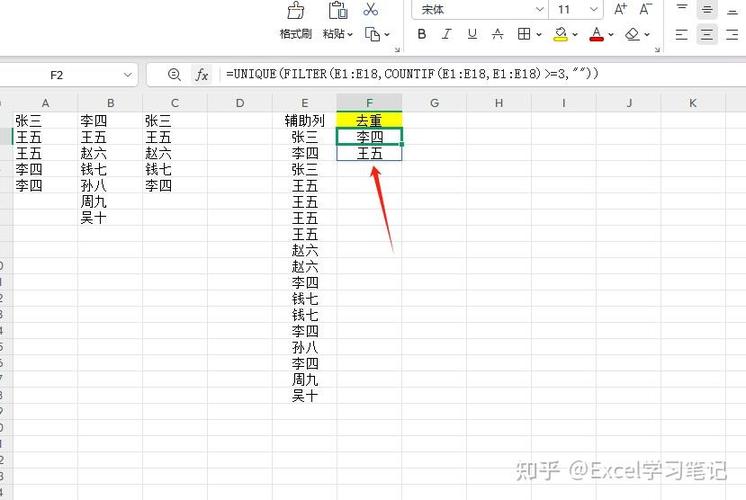This screenshot has width=746, height=500.
Task: Select column E header
Action: coord(304,103)
